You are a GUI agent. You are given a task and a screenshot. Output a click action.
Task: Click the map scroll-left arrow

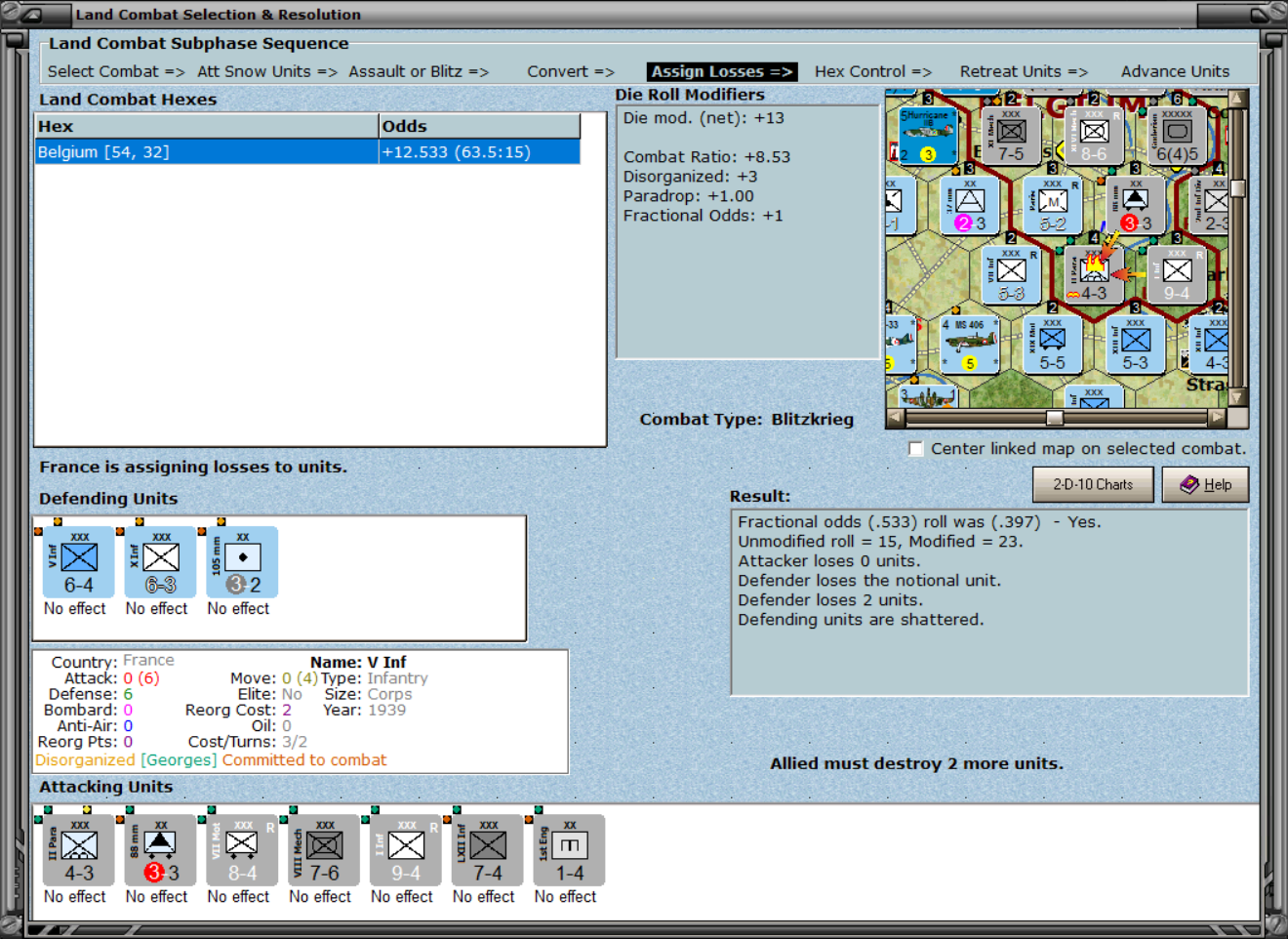click(895, 418)
